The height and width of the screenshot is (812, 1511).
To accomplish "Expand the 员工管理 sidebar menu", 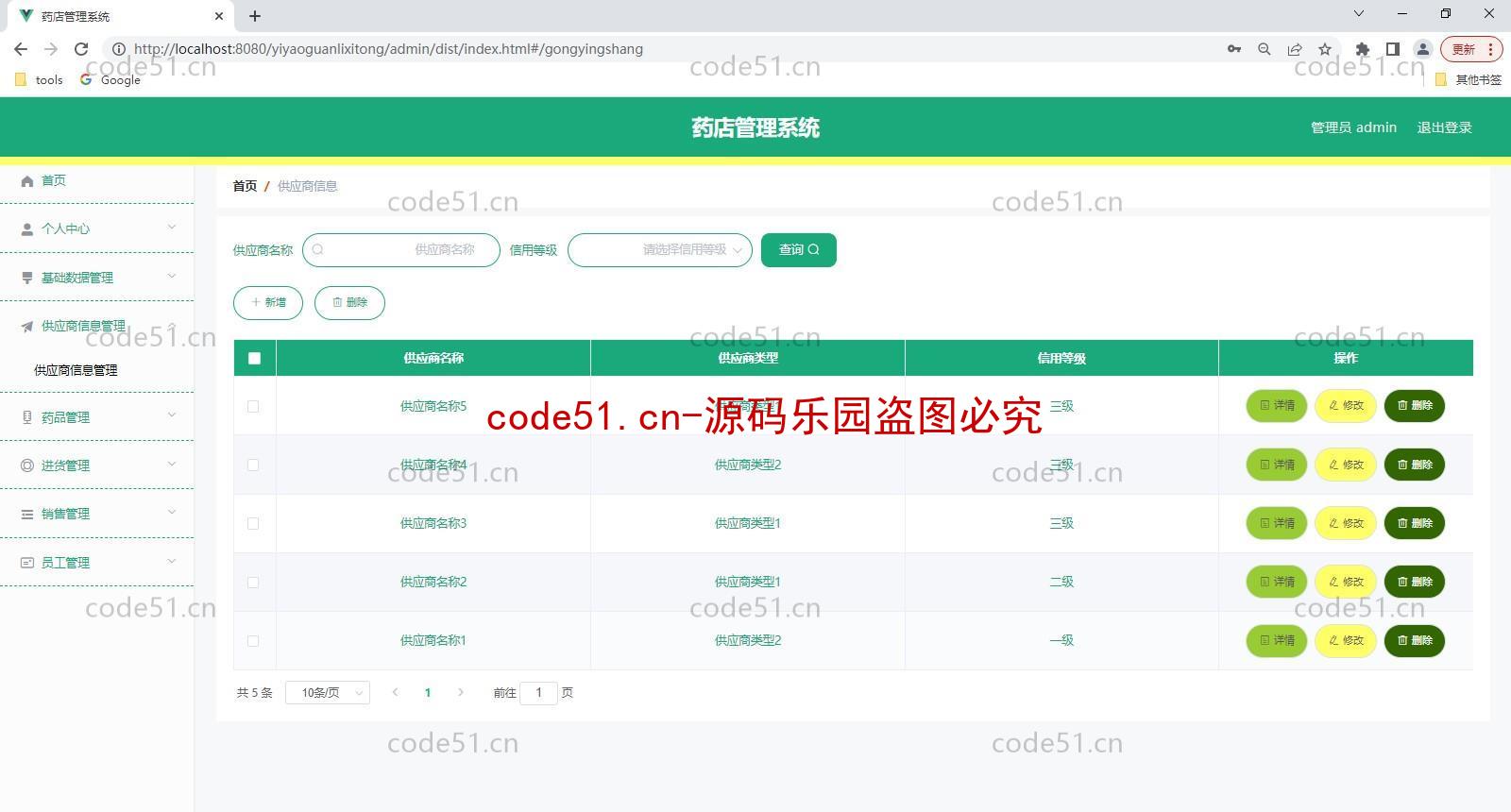I will (x=97, y=562).
